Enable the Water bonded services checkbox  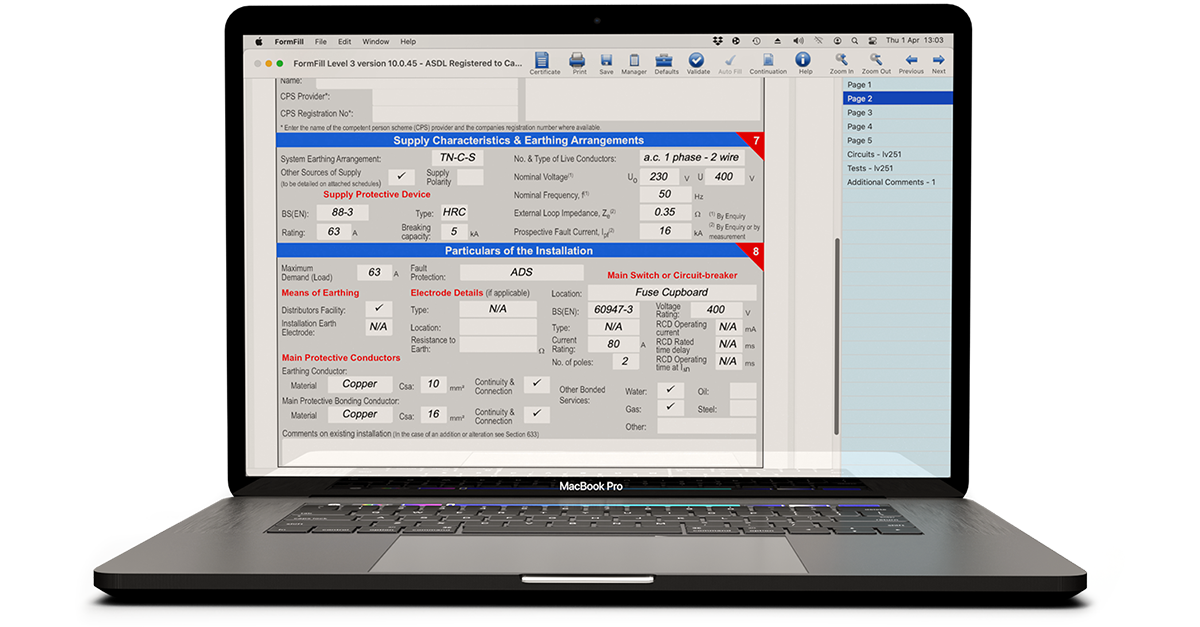tap(671, 391)
